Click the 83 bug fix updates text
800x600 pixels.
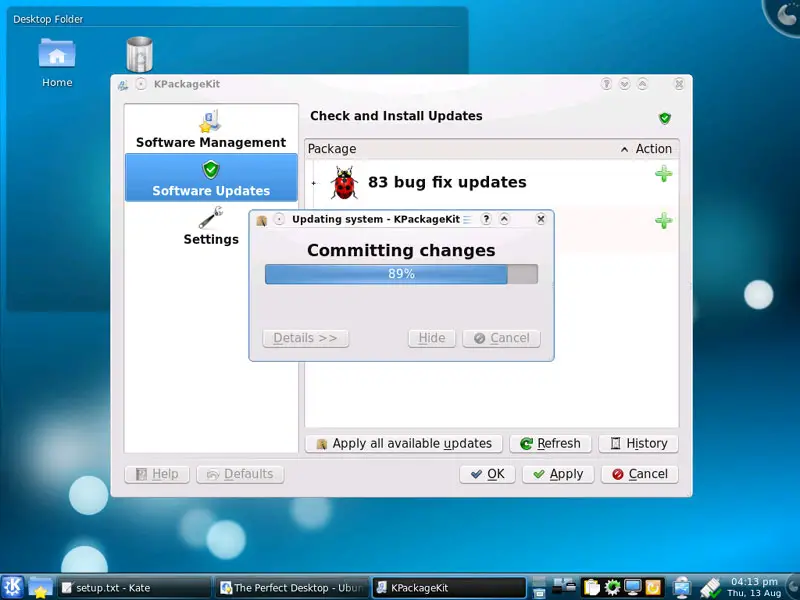(447, 182)
